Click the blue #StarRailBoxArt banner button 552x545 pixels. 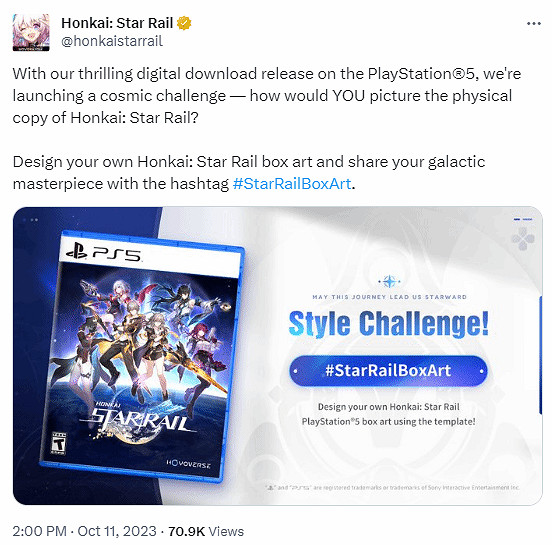click(388, 371)
